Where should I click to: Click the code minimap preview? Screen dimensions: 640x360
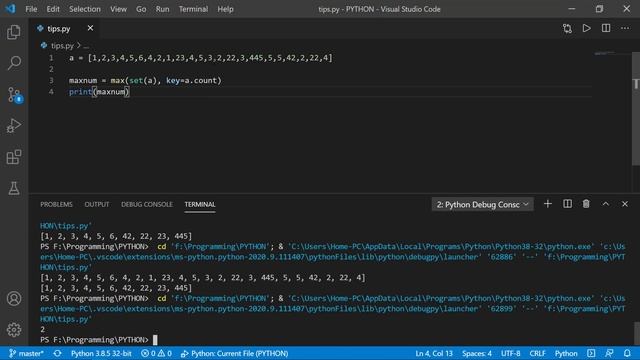point(604,53)
